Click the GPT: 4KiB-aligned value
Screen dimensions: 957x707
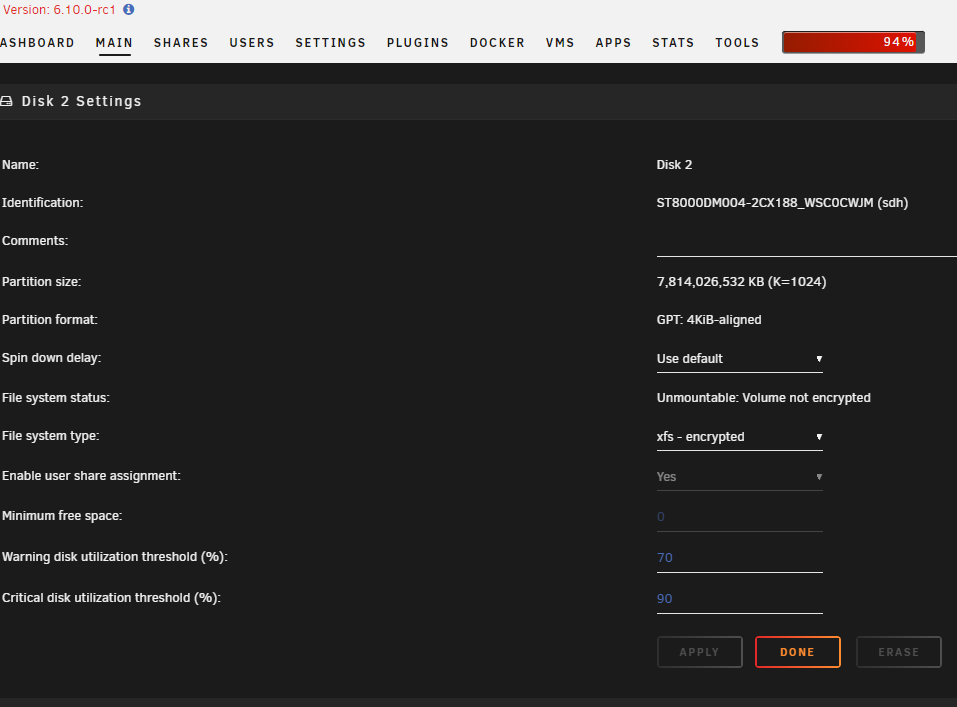coord(709,320)
